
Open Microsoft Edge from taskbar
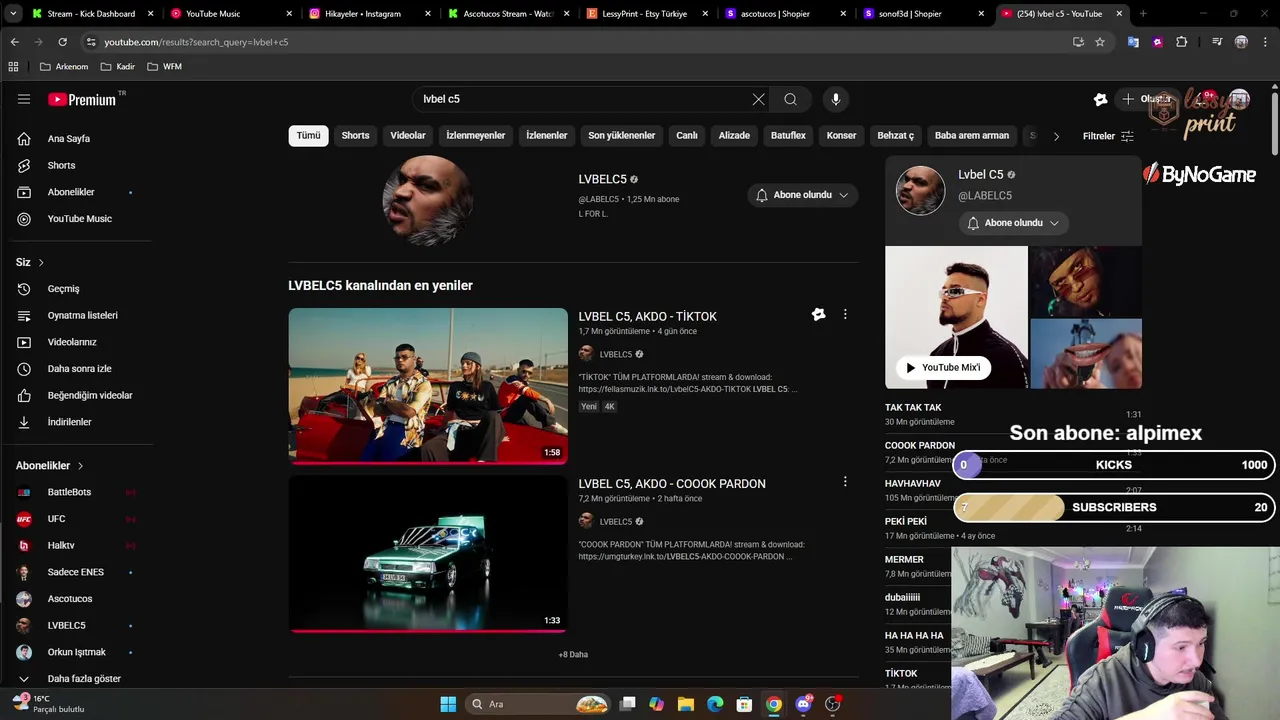pos(715,704)
